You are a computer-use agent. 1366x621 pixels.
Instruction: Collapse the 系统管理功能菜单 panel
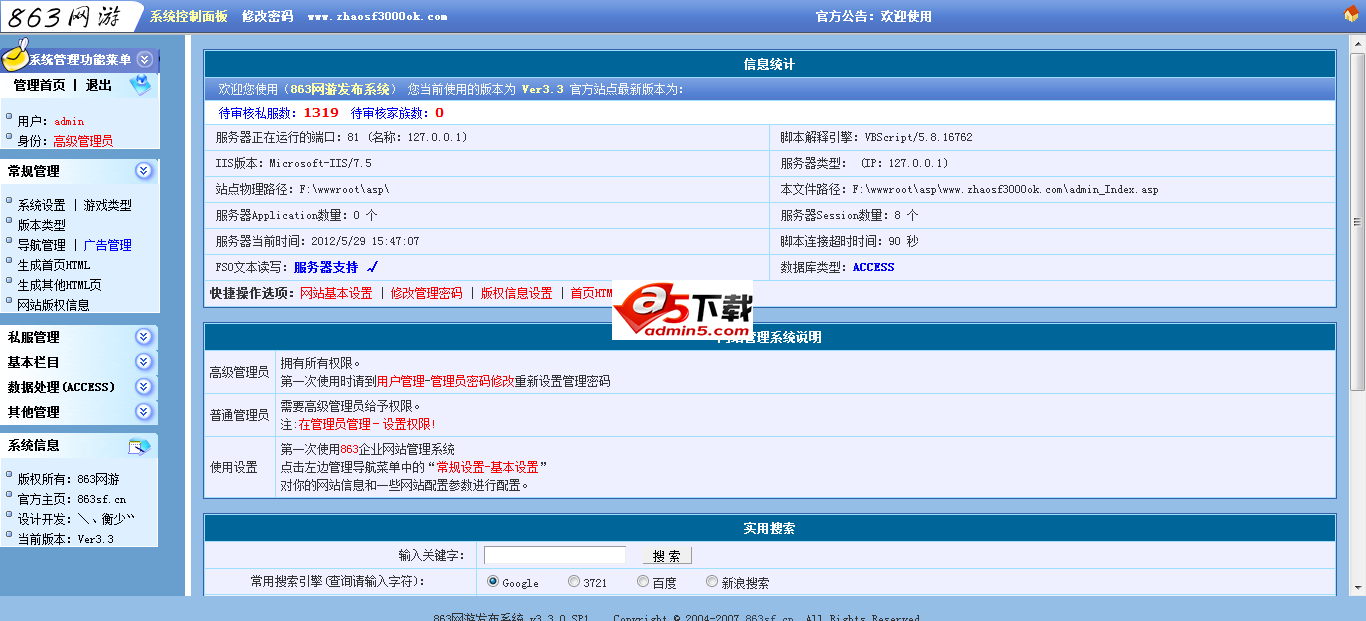145,60
